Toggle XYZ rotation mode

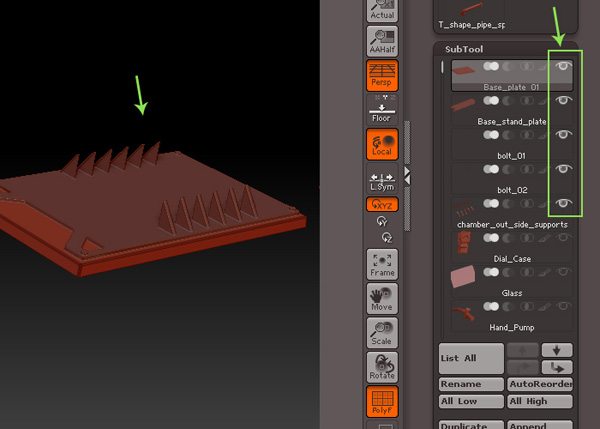(382, 204)
